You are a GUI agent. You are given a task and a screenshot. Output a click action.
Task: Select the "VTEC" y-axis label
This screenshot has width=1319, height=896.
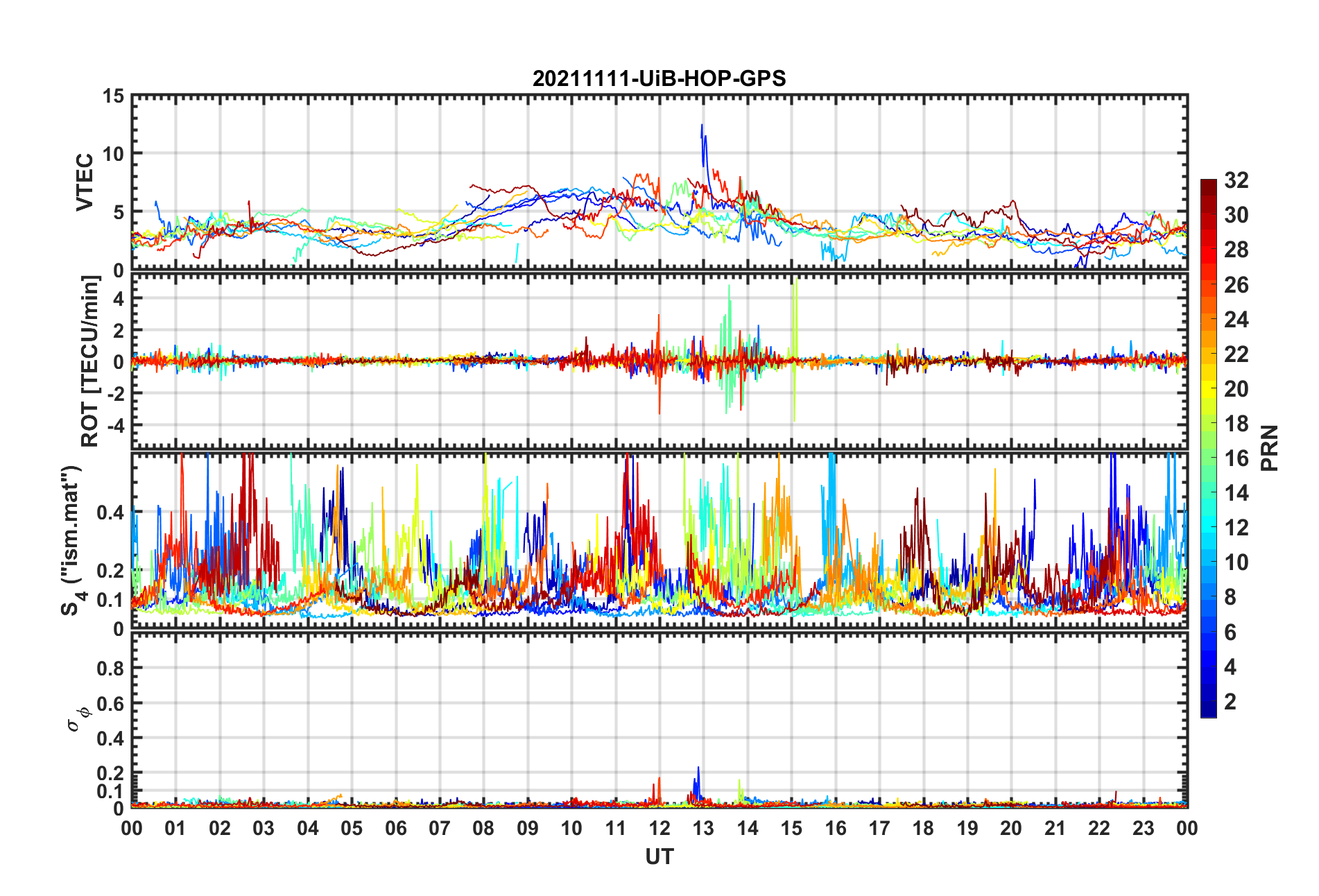point(85,182)
